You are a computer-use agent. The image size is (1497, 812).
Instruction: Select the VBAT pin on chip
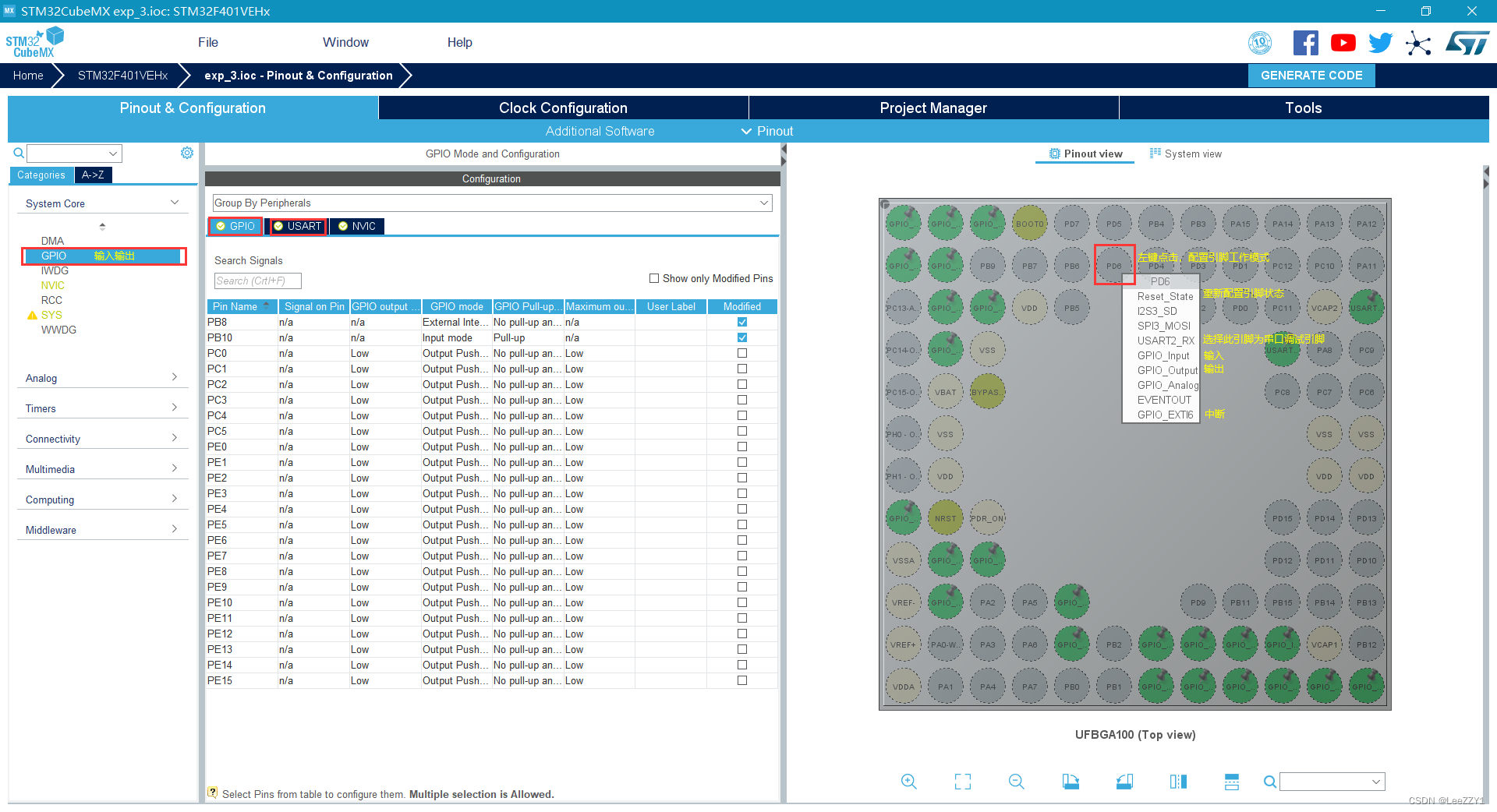(x=945, y=392)
